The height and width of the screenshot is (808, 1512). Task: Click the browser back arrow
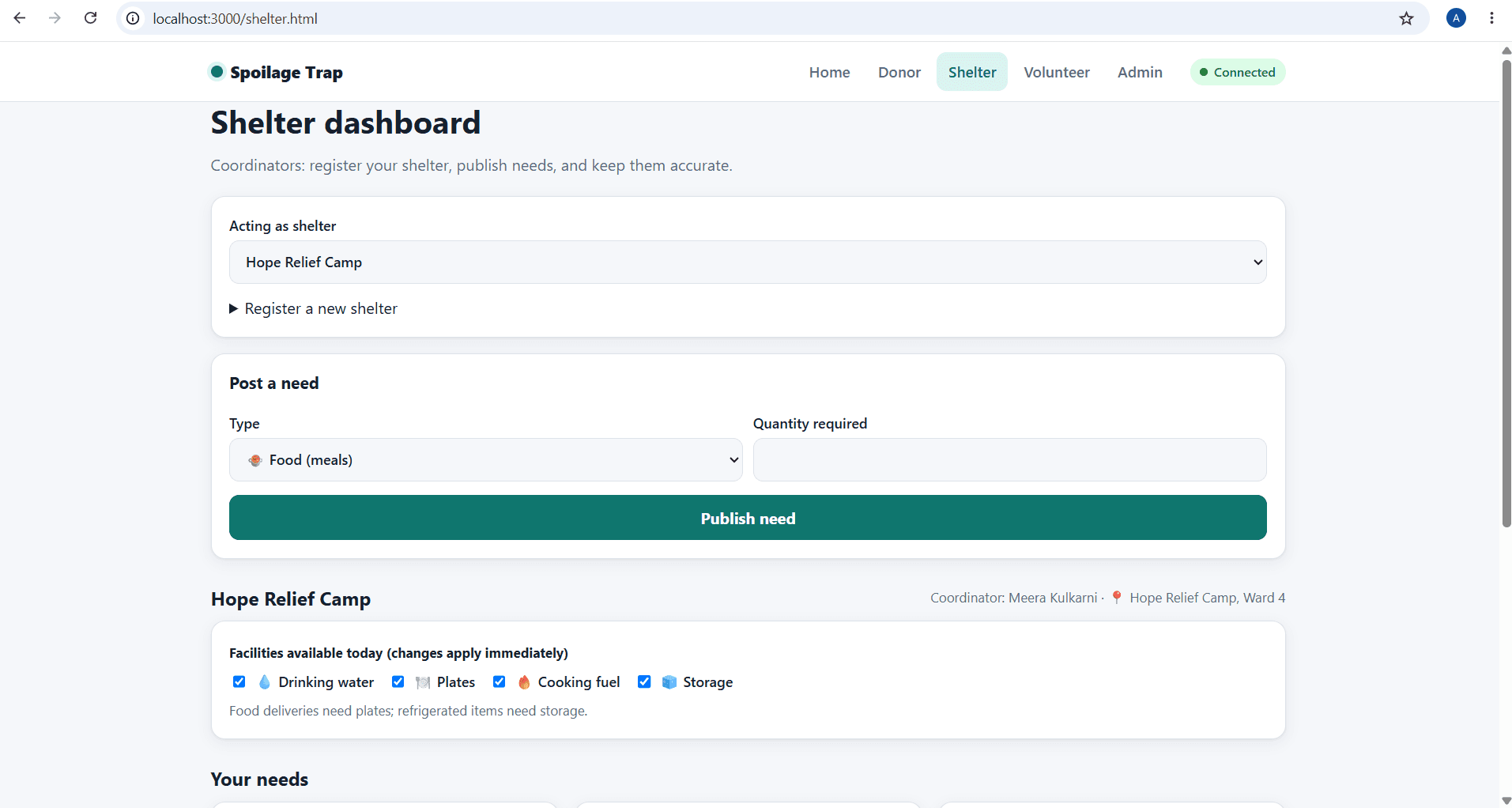[20, 18]
